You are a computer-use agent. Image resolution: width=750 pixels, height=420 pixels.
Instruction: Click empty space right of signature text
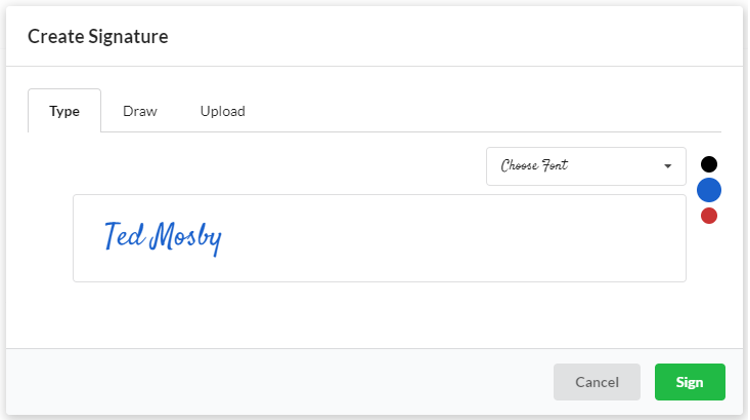click(x=450, y=238)
